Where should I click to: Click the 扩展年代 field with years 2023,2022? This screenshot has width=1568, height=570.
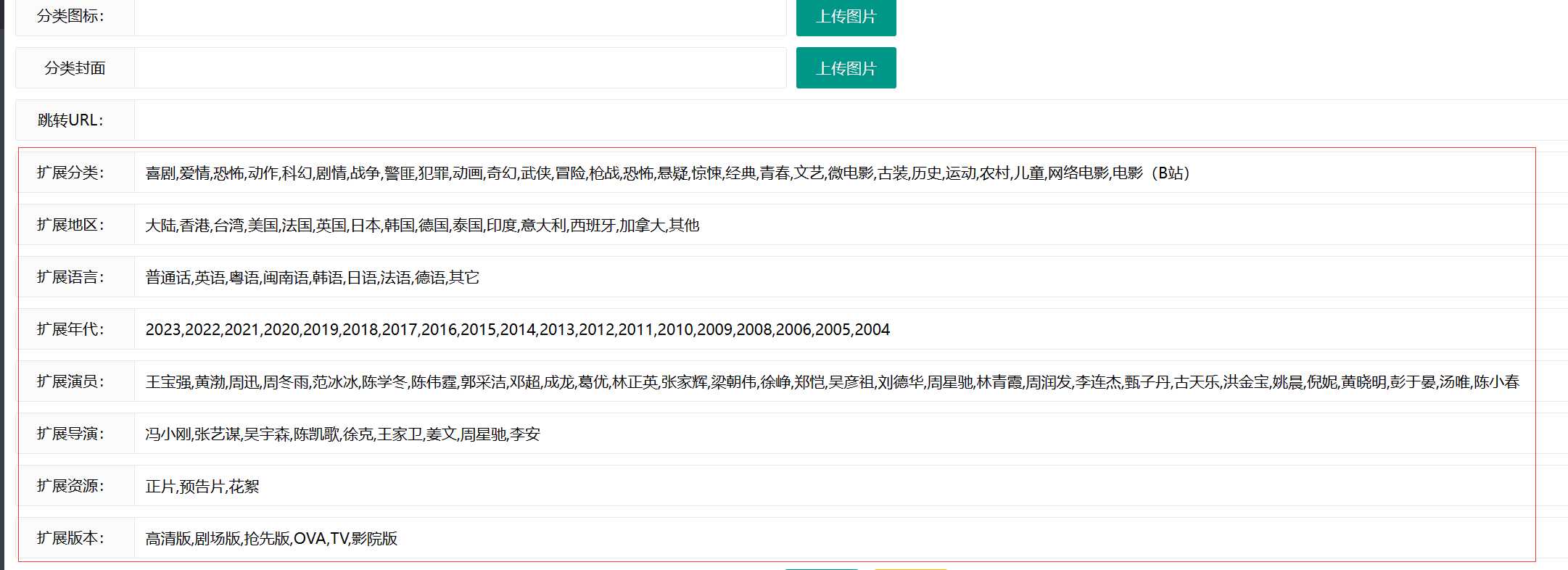(x=834, y=329)
